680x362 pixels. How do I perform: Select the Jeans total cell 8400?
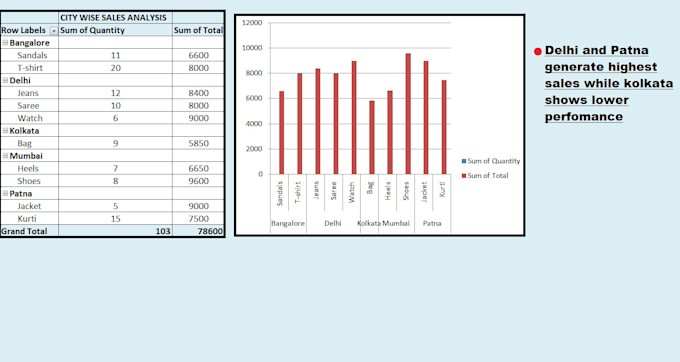click(x=198, y=93)
